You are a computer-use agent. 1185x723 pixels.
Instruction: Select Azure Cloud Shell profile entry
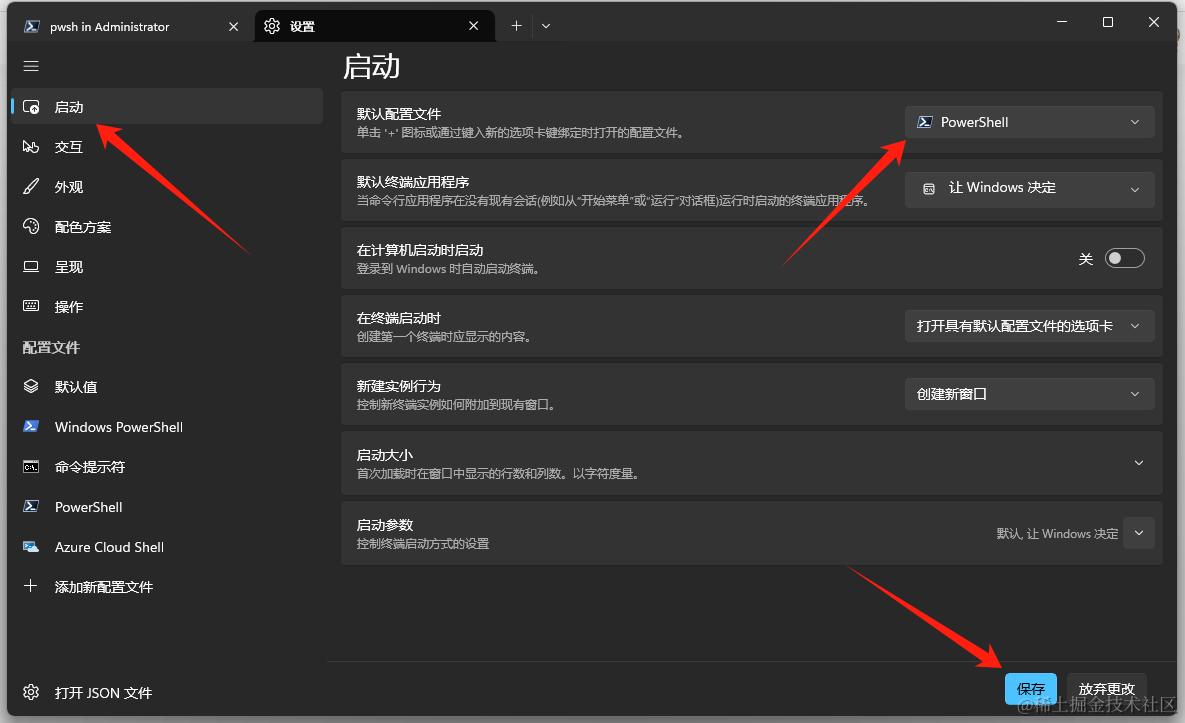tap(166, 547)
